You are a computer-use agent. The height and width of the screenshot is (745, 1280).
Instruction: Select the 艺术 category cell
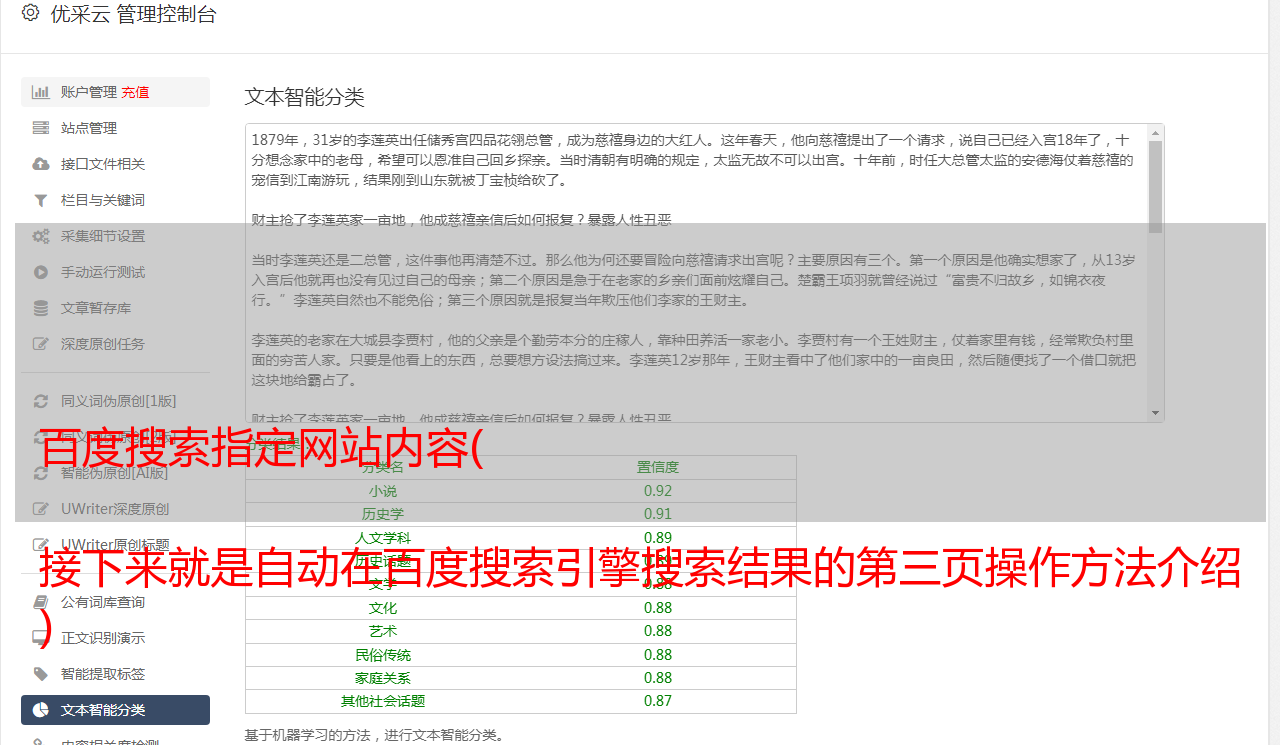[x=383, y=631]
